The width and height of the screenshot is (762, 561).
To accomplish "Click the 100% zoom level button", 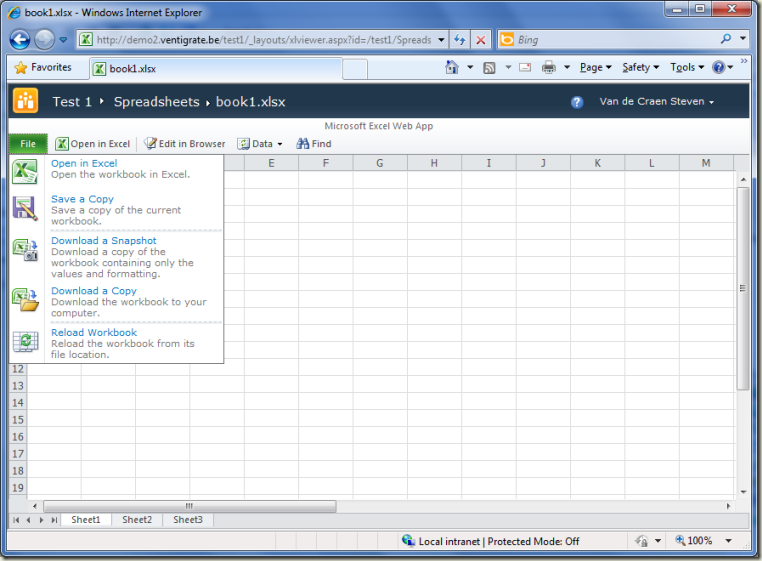I will (x=693, y=541).
